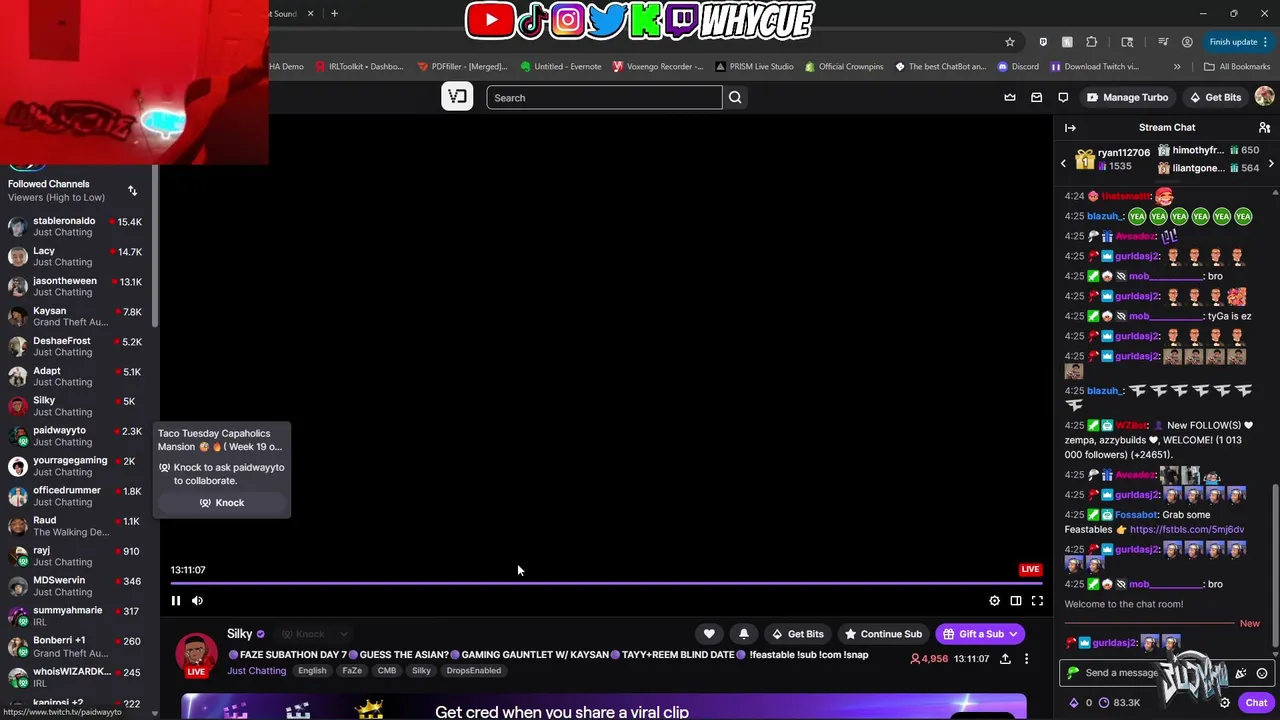Show next gift leaderboard entries
Viewport: 1280px width, 720px height.
click(1271, 163)
